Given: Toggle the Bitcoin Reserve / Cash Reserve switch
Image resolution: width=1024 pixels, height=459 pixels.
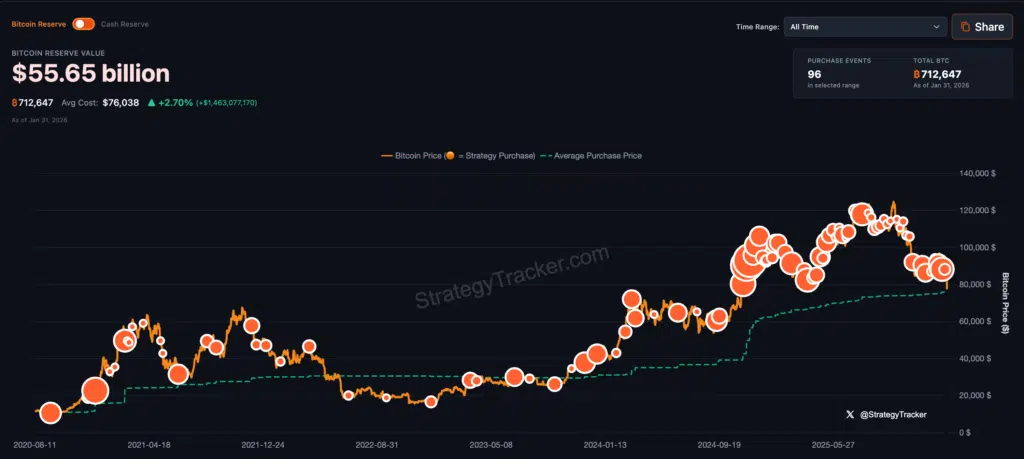Looking at the screenshot, I should pos(83,23).
